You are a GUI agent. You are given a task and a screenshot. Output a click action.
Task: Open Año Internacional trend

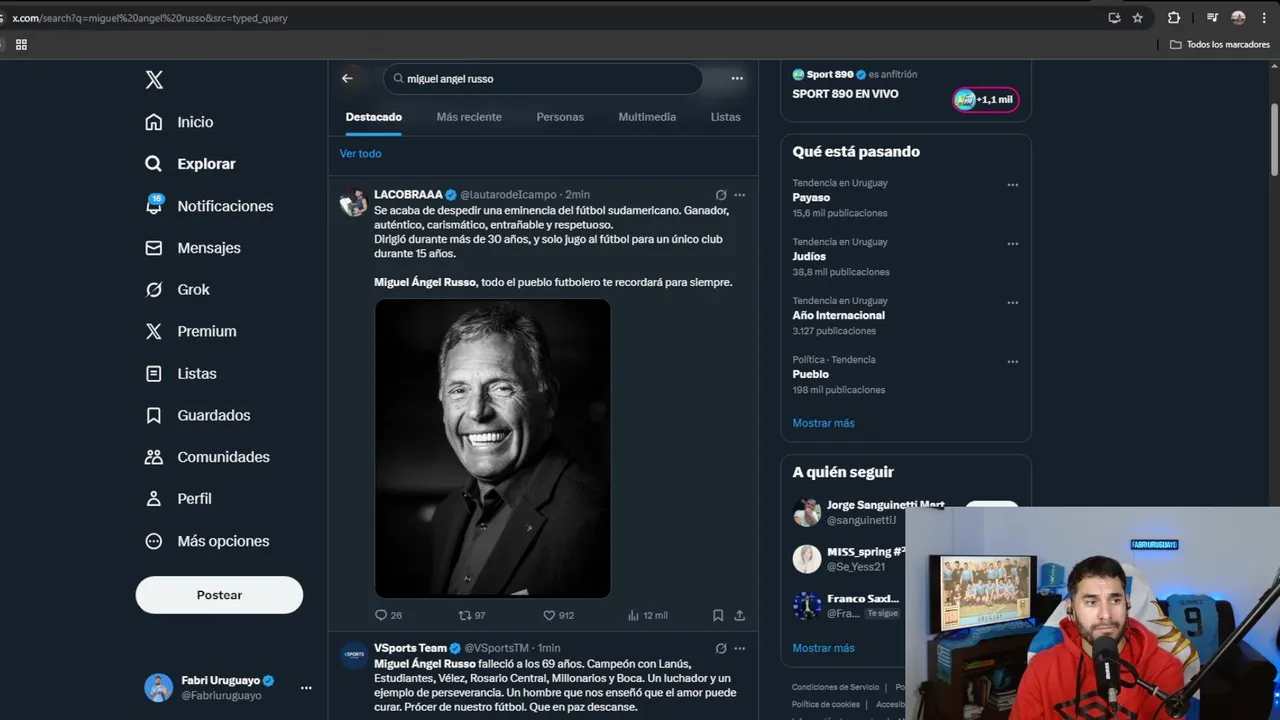[838, 316]
